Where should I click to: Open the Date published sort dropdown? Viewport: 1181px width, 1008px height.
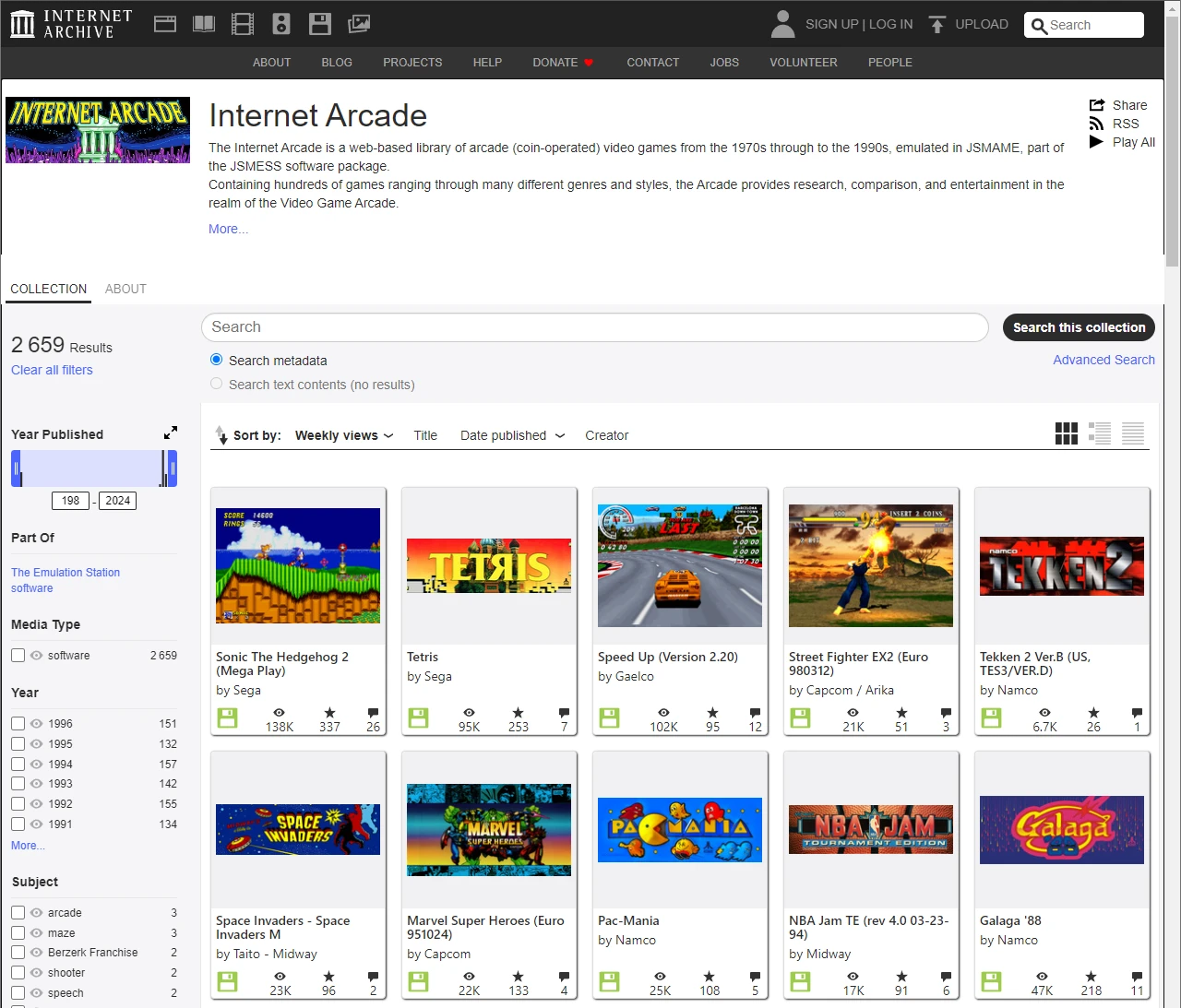tap(512, 435)
